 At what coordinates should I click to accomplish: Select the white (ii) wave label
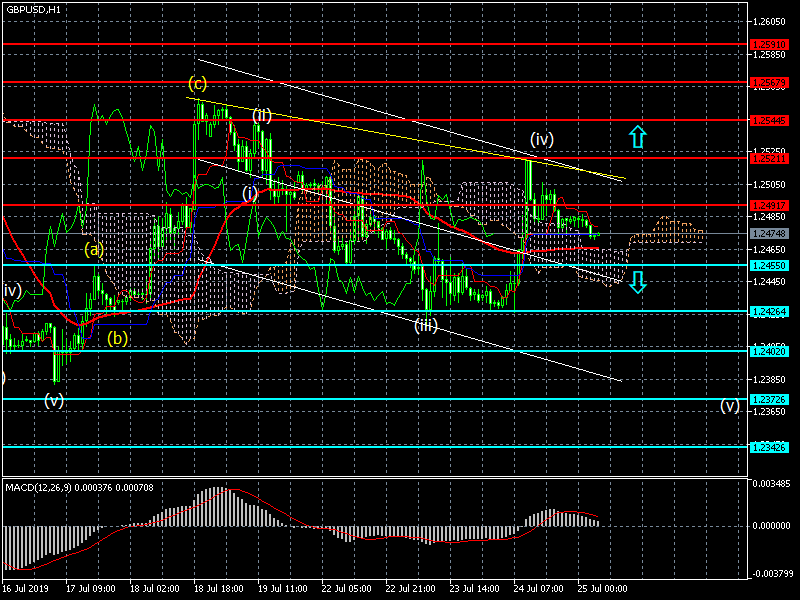coord(262,116)
